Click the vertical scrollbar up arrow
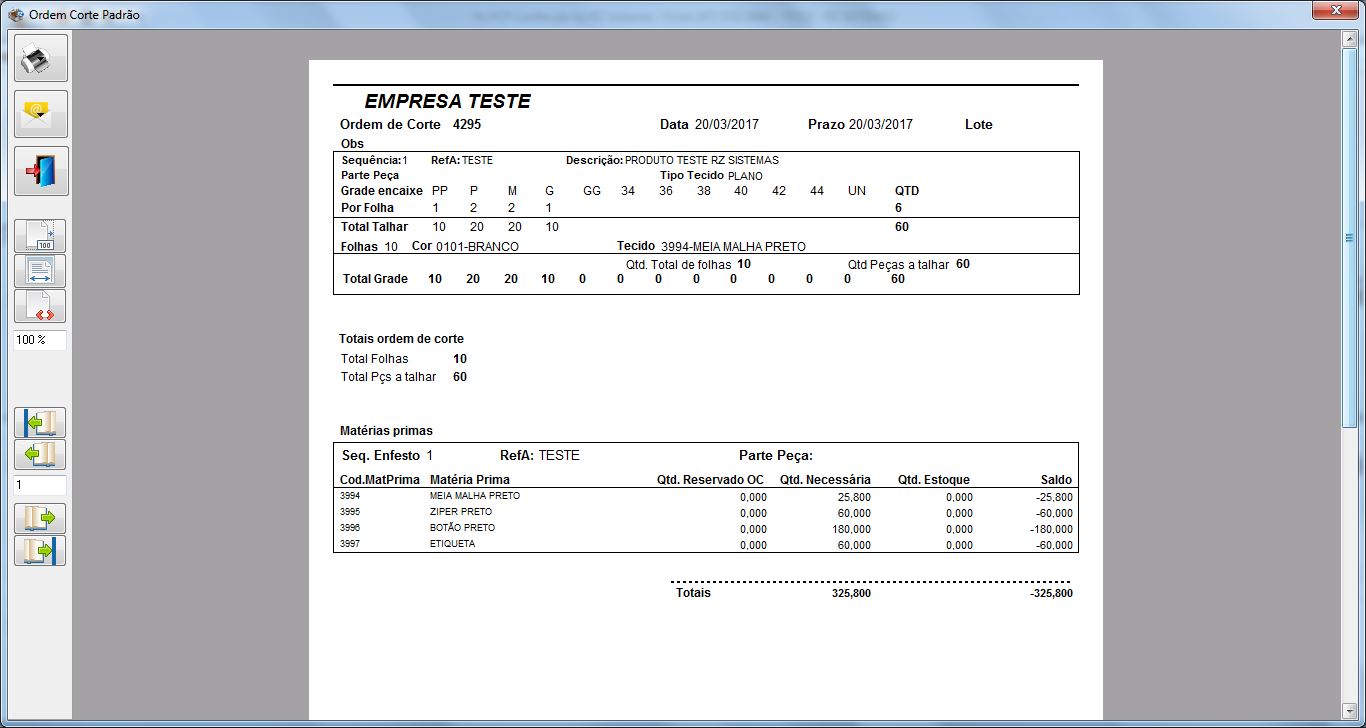Image resolution: width=1366 pixels, height=728 pixels. click(1349, 39)
